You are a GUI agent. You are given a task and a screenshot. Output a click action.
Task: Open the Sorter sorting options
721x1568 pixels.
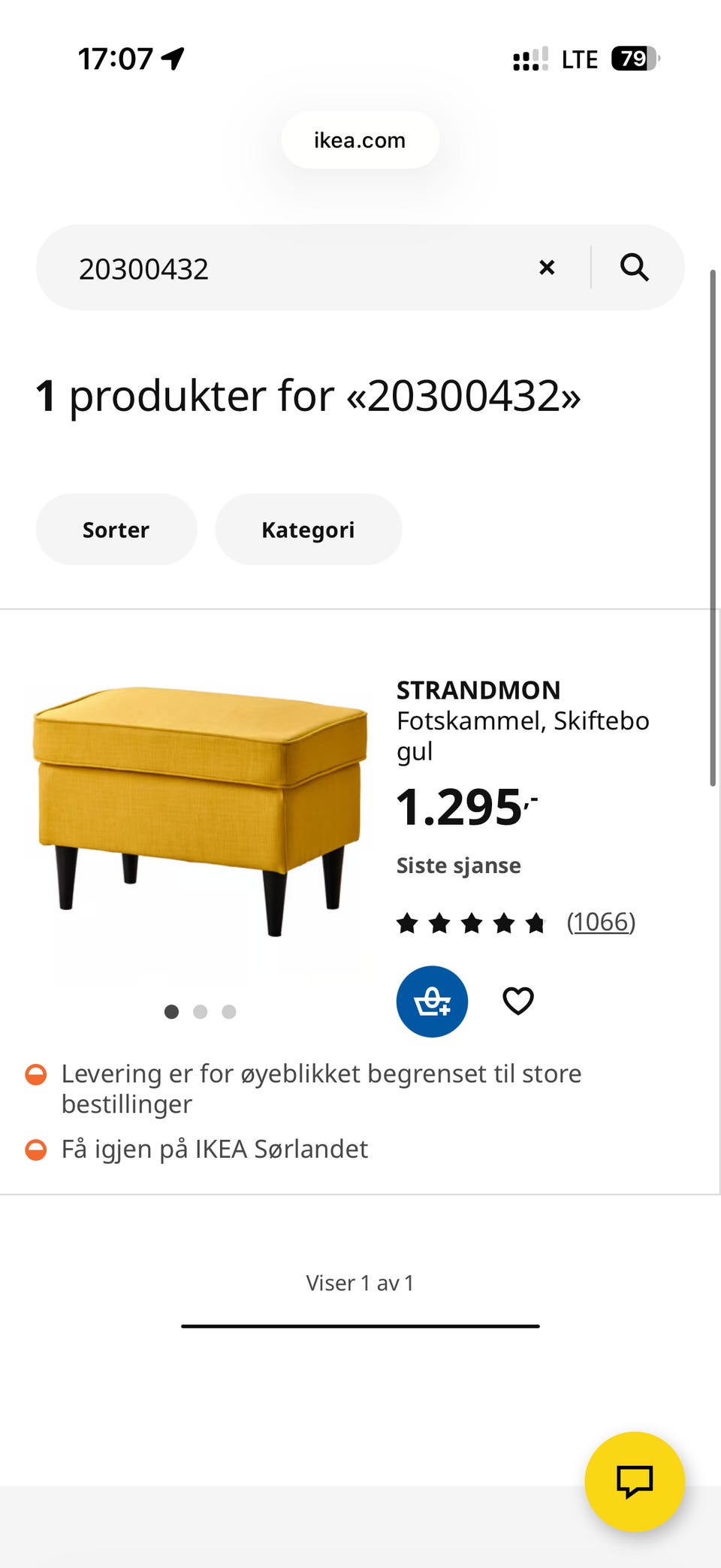pyautogui.click(x=116, y=530)
